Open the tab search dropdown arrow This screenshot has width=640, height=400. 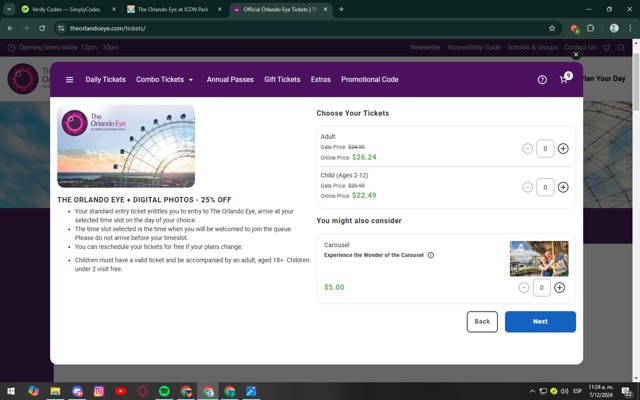click(9, 9)
